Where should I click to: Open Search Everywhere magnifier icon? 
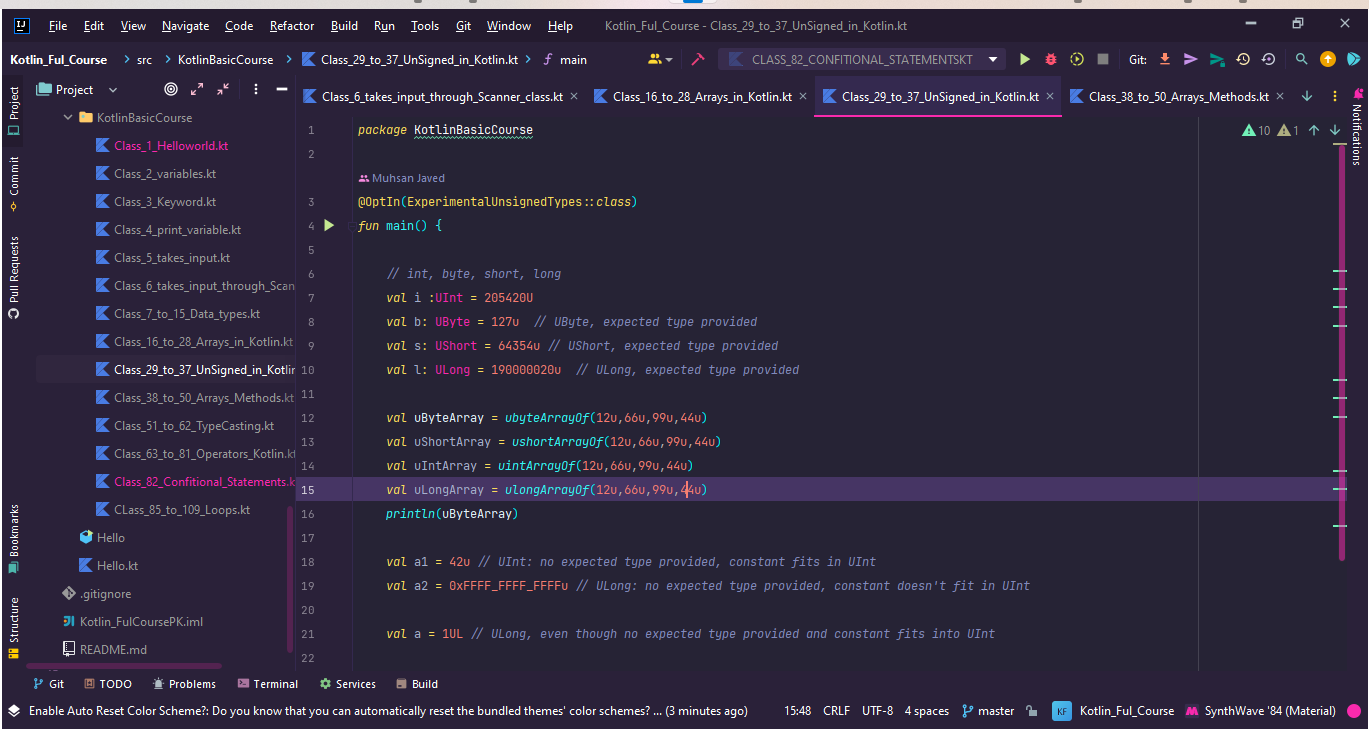pos(1301,60)
